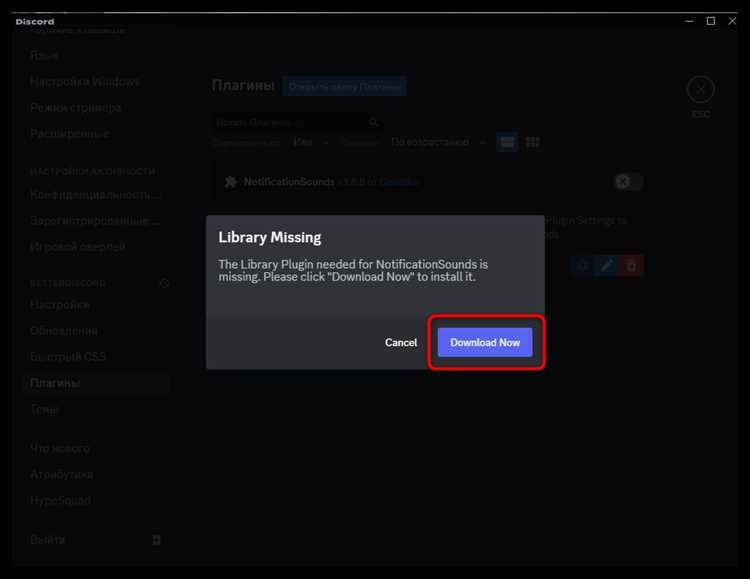Close settings with the round ESC X button

pos(700,89)
